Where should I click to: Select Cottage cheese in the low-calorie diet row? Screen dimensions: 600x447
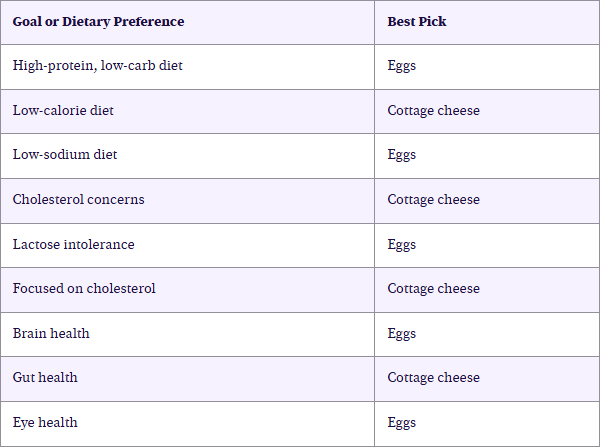point(434,110)
